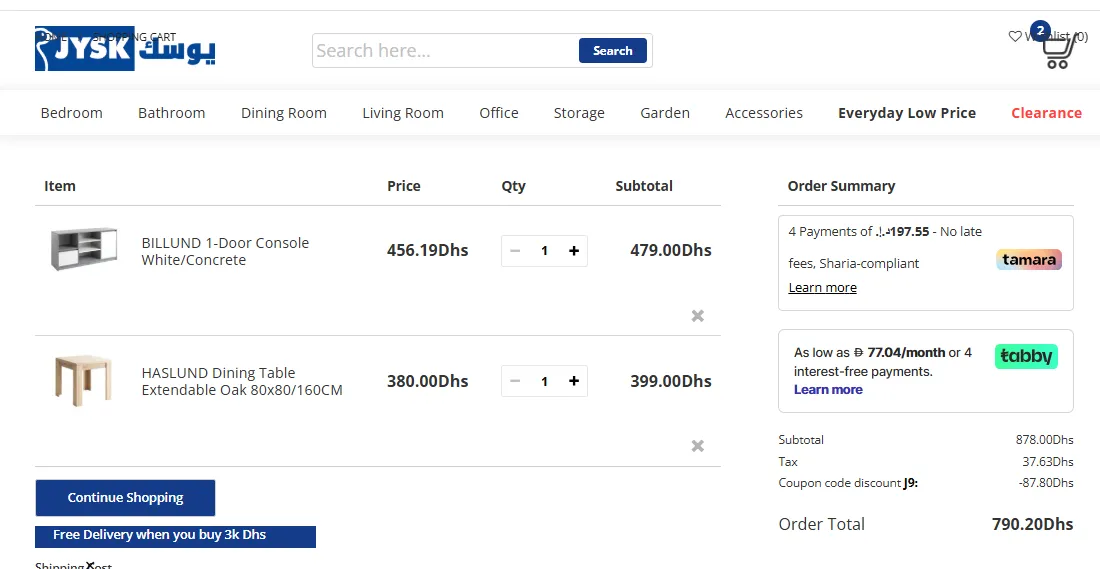Open the Dining Room category
This screenshot has height=569, width=1100.
[284, 113]
